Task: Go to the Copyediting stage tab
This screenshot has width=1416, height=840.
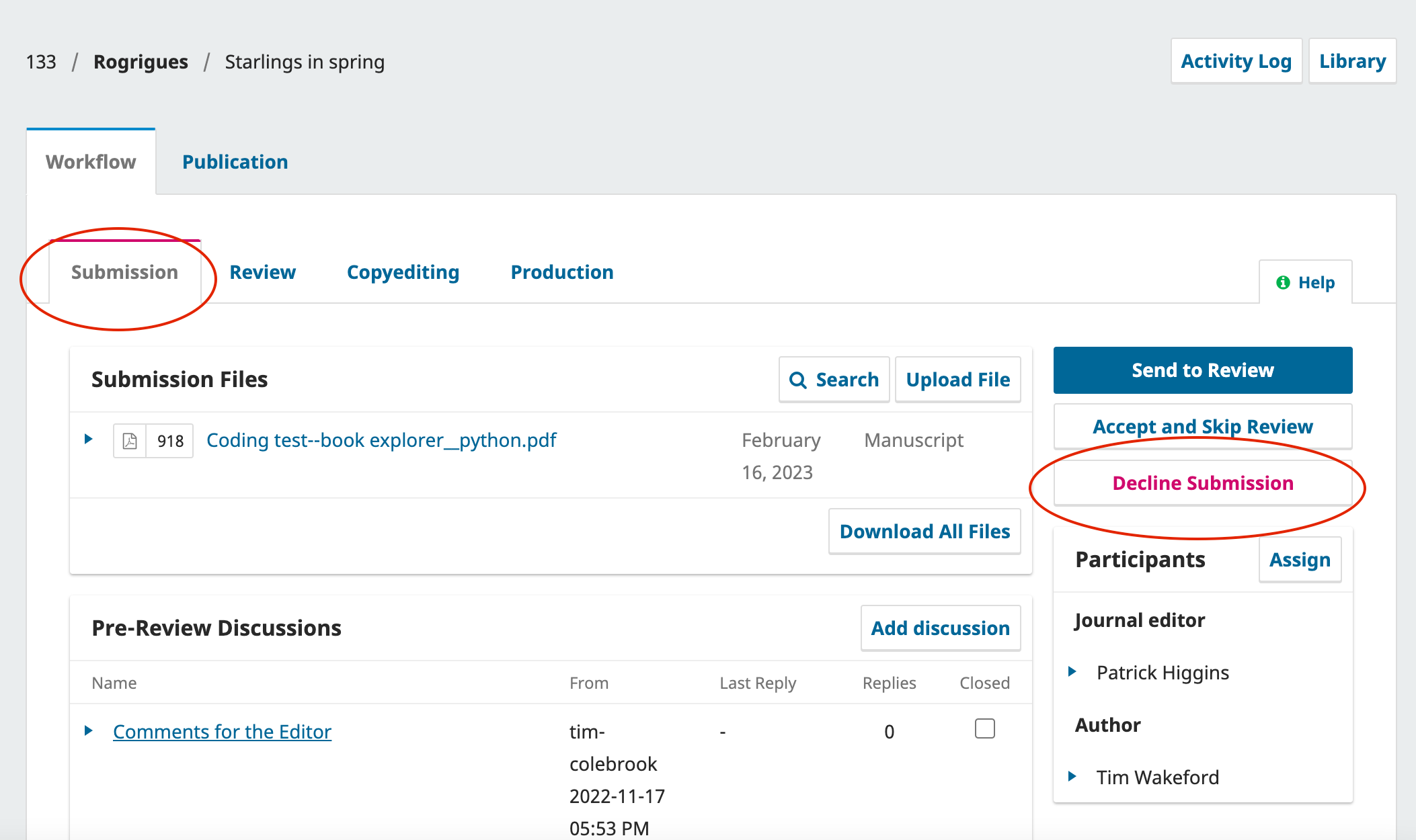Action: (403, 272)
